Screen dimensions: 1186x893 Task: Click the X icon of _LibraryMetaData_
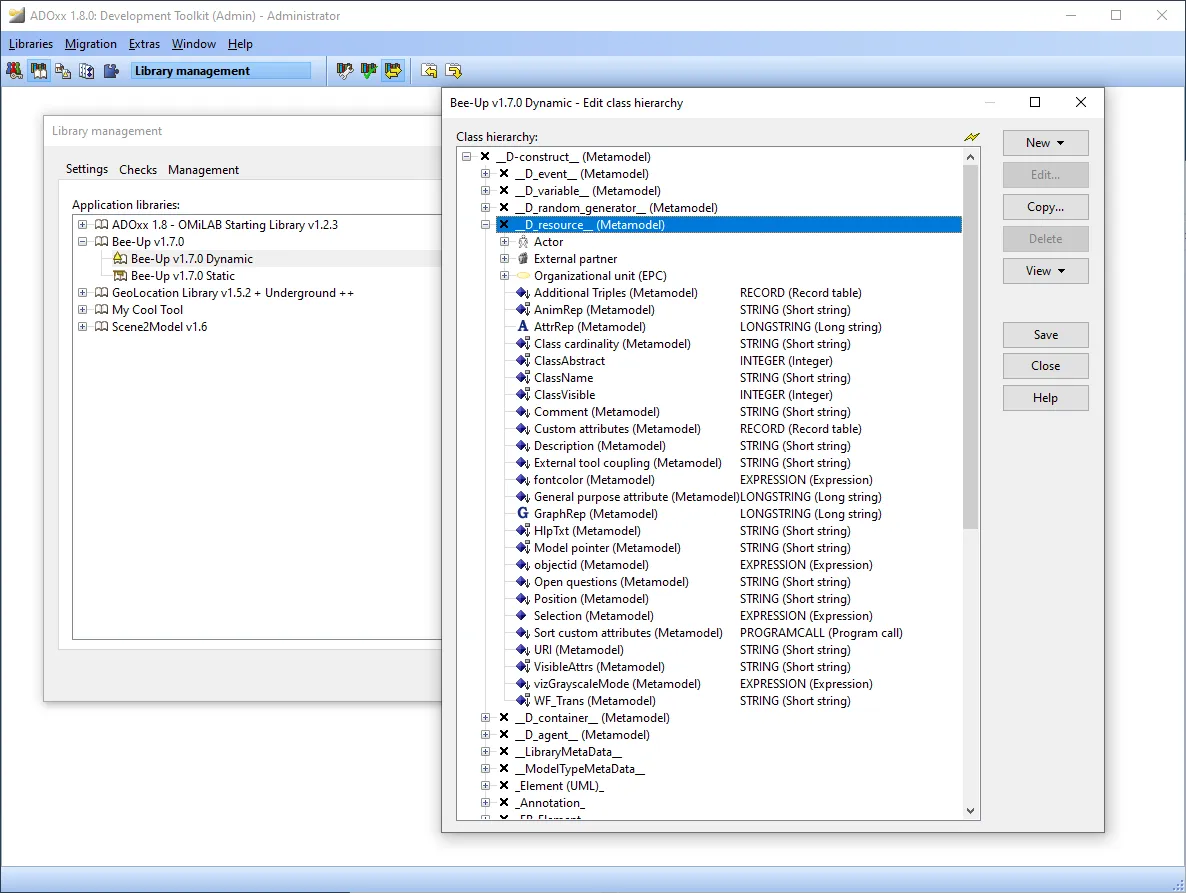tap(504, 752)
